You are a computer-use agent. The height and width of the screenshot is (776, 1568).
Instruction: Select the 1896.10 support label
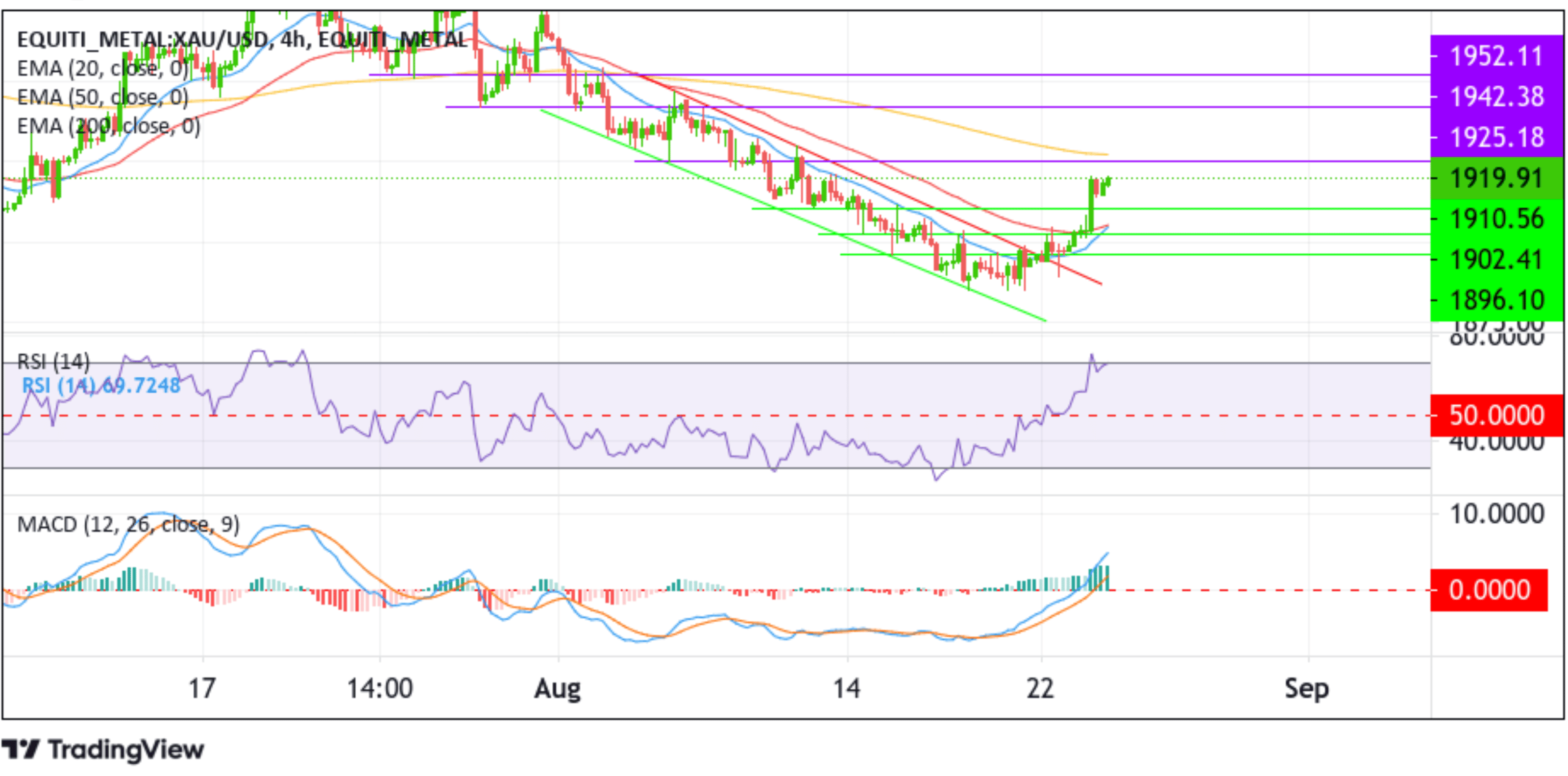point(1497,300)
